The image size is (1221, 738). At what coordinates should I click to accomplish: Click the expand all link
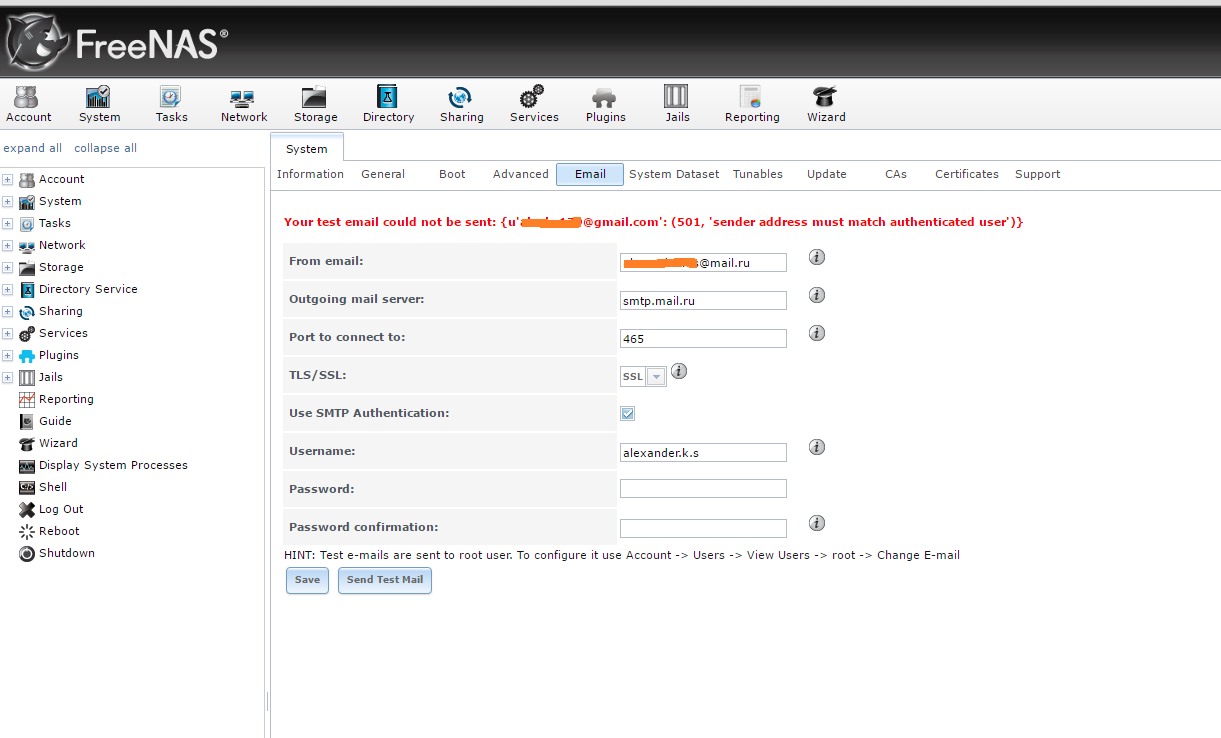coord(33,148)
